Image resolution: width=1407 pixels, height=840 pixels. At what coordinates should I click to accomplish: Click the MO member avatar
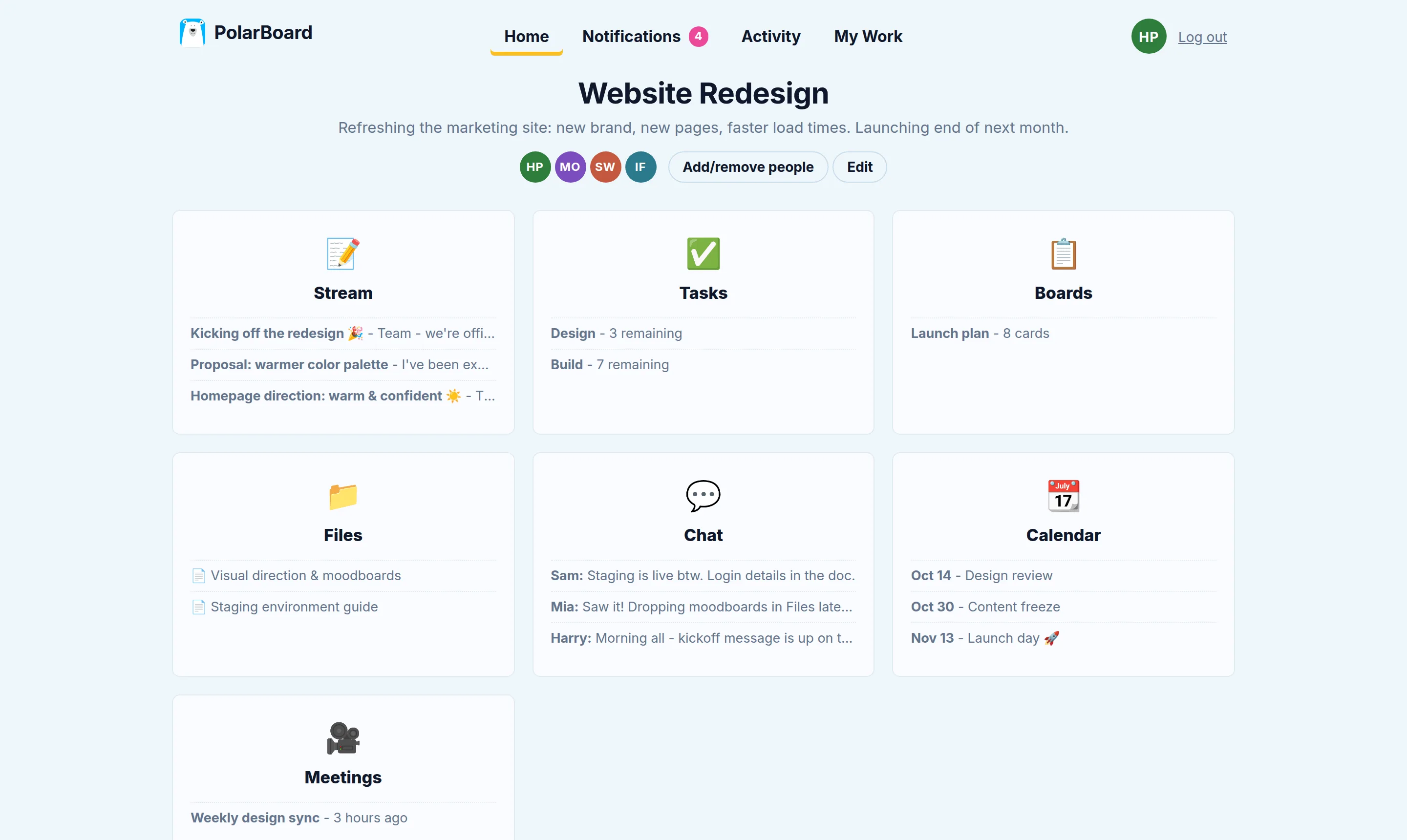(x=570, y=167)
